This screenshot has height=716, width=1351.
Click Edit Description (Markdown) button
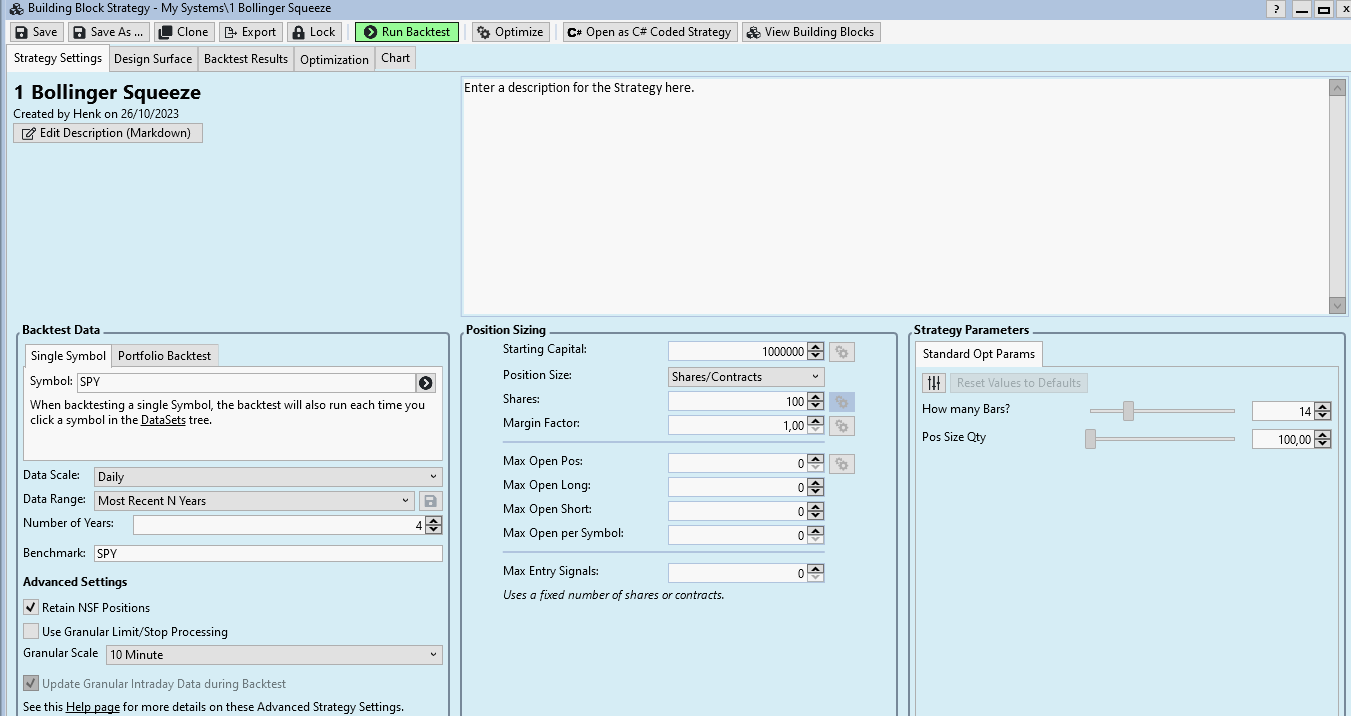pos(108,133)
